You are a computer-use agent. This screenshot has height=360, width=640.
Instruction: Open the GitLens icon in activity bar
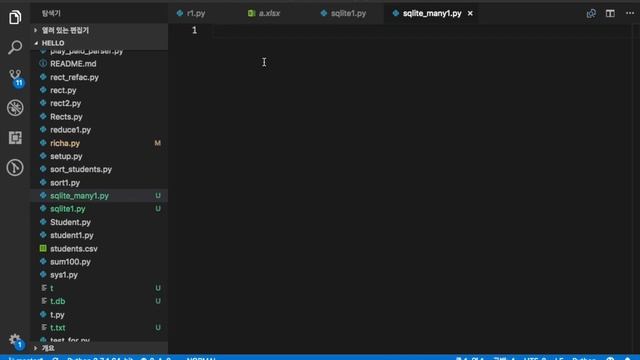click(x=15, y=167)
